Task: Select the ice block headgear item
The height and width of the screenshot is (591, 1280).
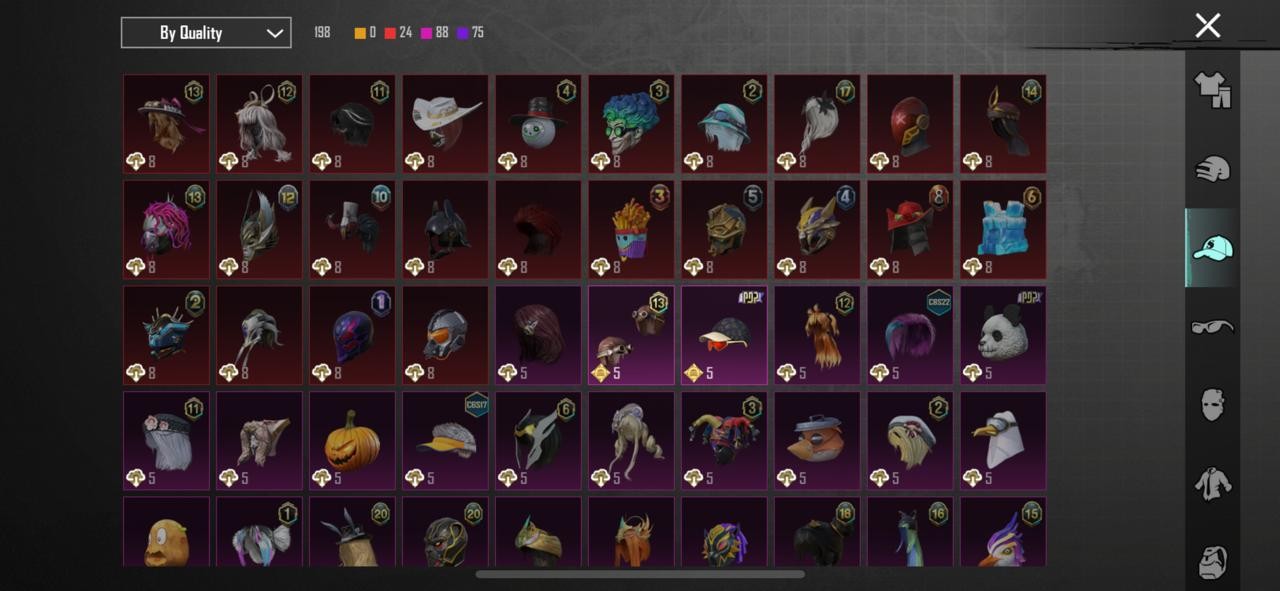Action: coord(1003,229)
